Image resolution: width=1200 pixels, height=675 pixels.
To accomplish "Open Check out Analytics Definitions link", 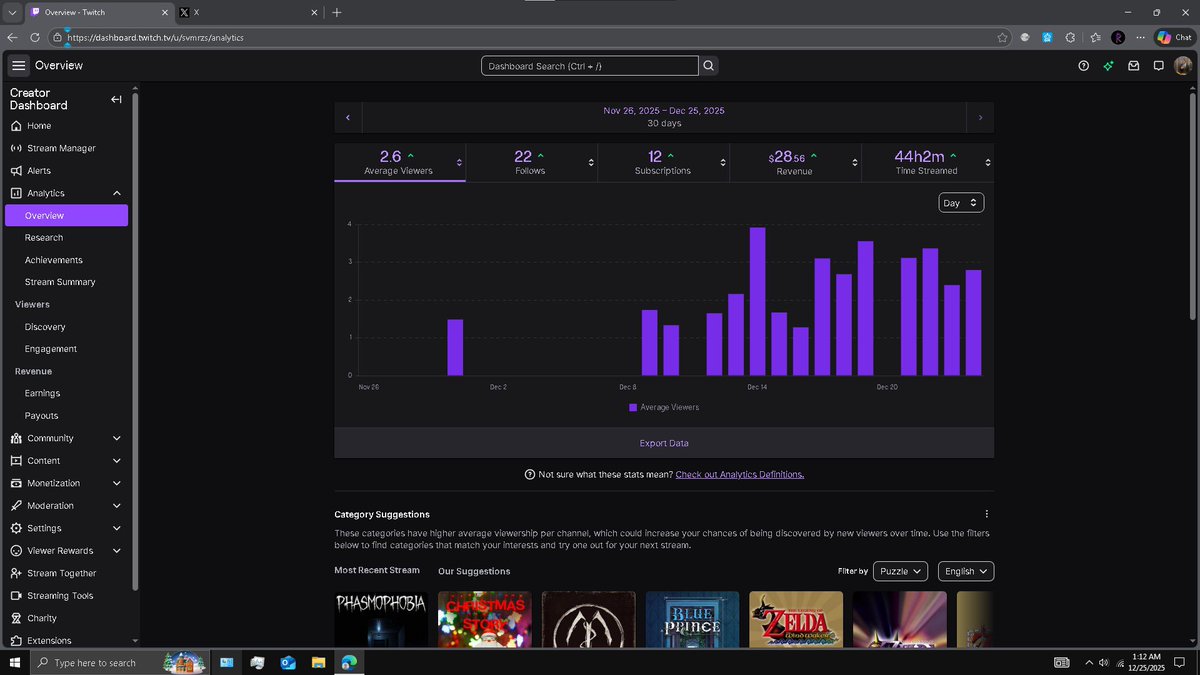I will pos(740,474).
